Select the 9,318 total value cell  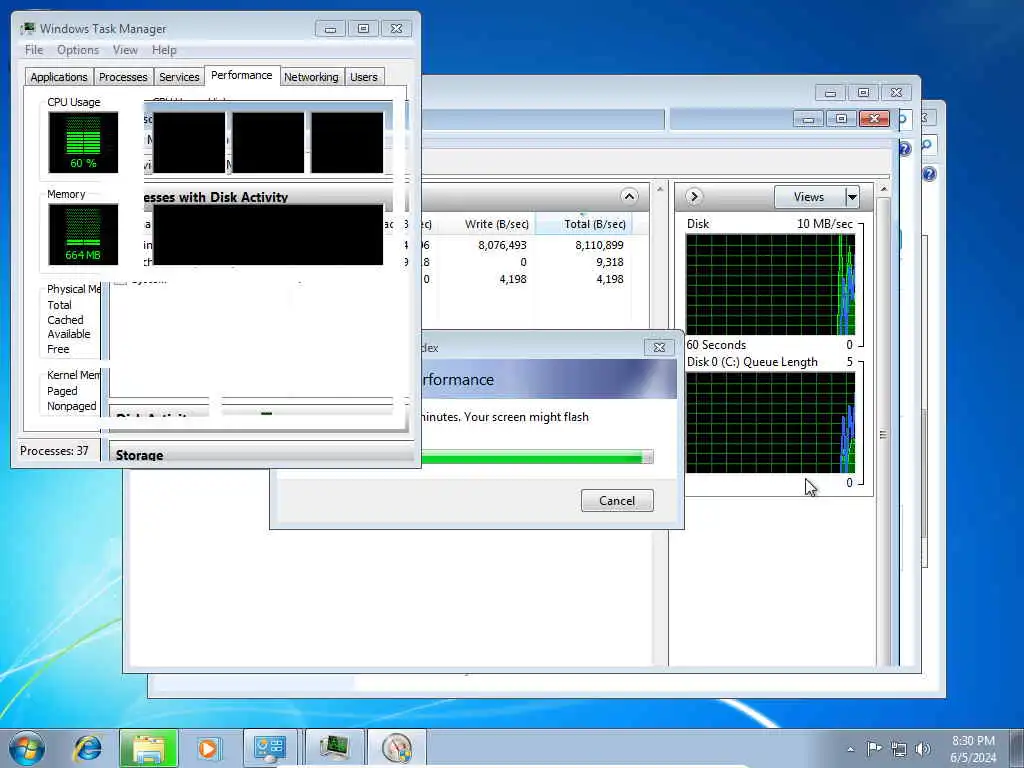(x=609, y=262)
